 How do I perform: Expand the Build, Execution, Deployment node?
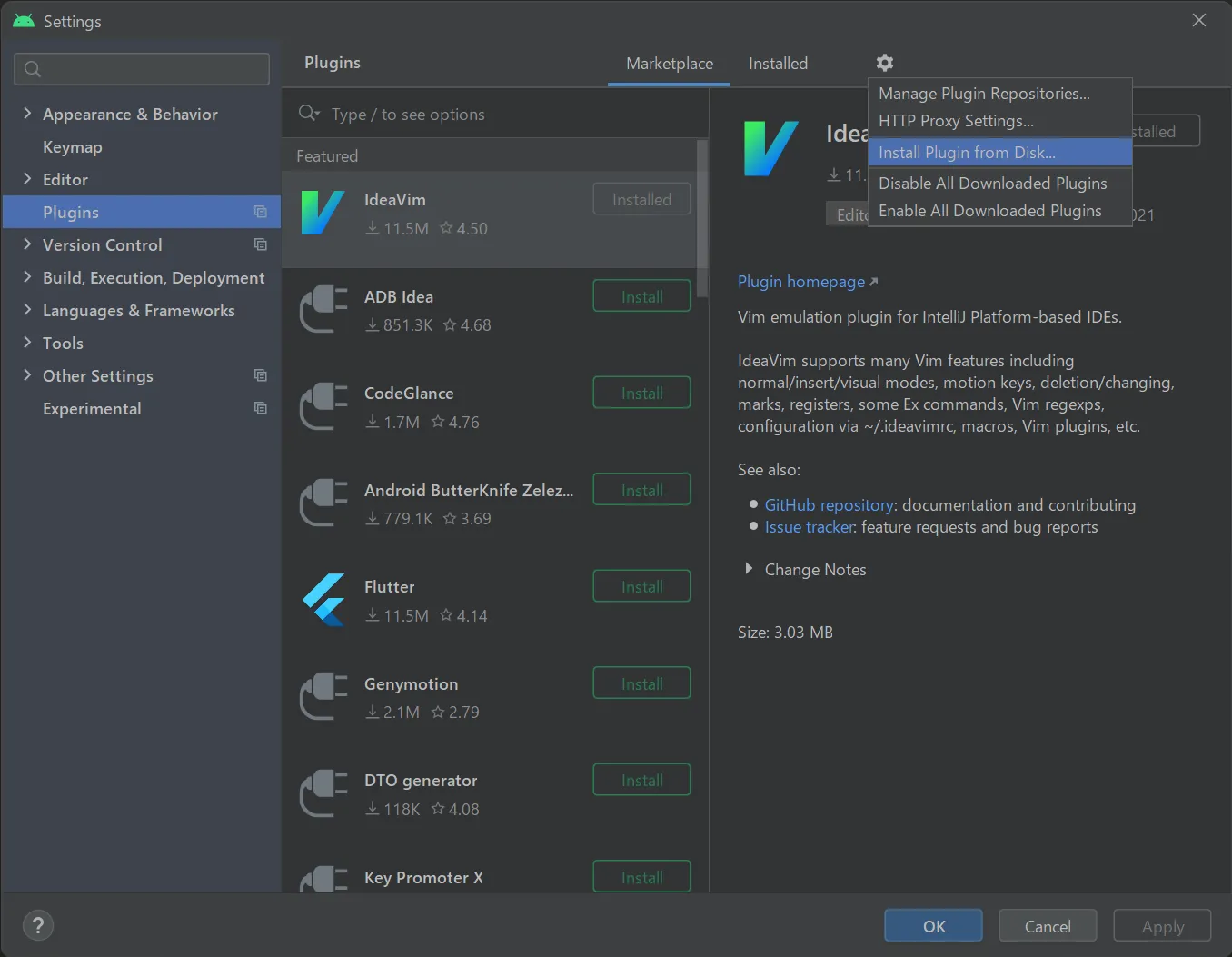pos(26,277)
